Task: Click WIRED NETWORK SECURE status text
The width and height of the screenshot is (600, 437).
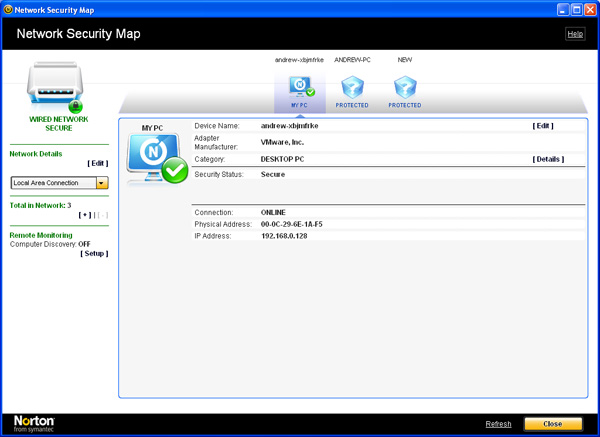Action: coord(59,124)
